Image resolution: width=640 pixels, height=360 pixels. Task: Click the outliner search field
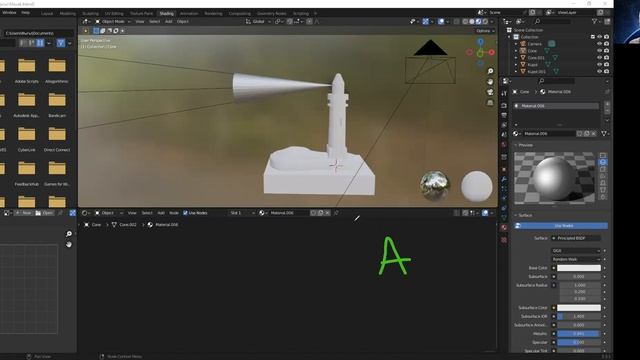[553, 21]
